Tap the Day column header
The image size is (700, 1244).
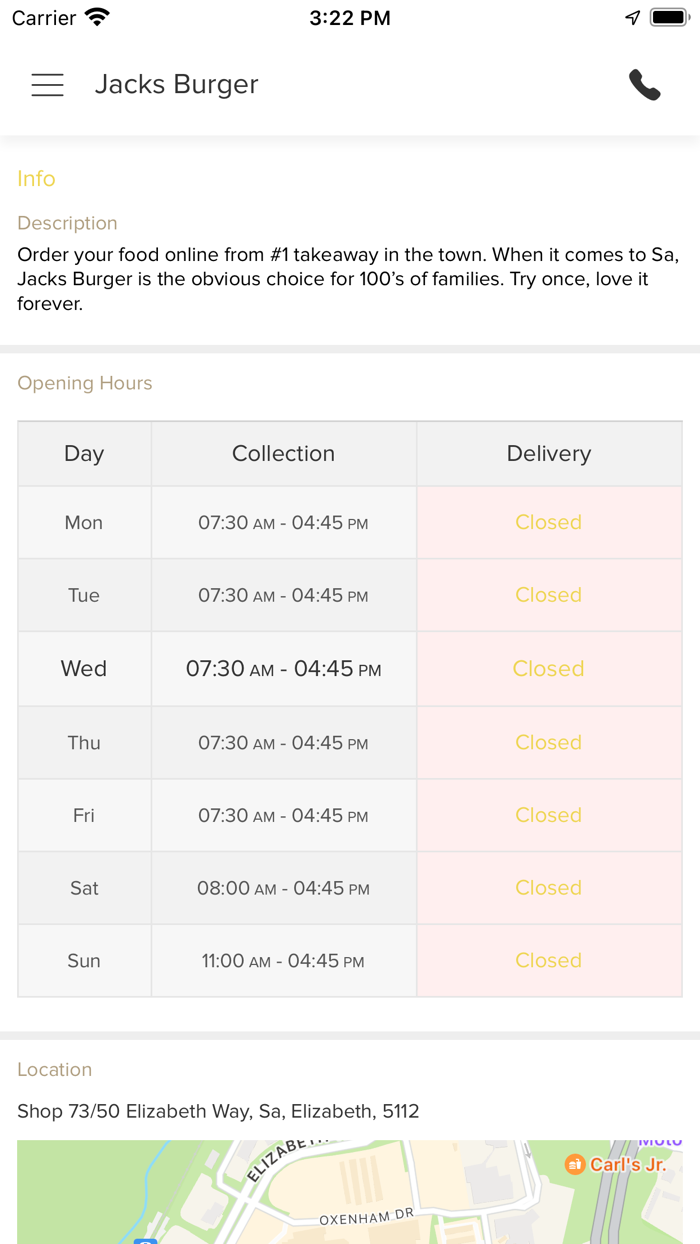tap(84, 454)
